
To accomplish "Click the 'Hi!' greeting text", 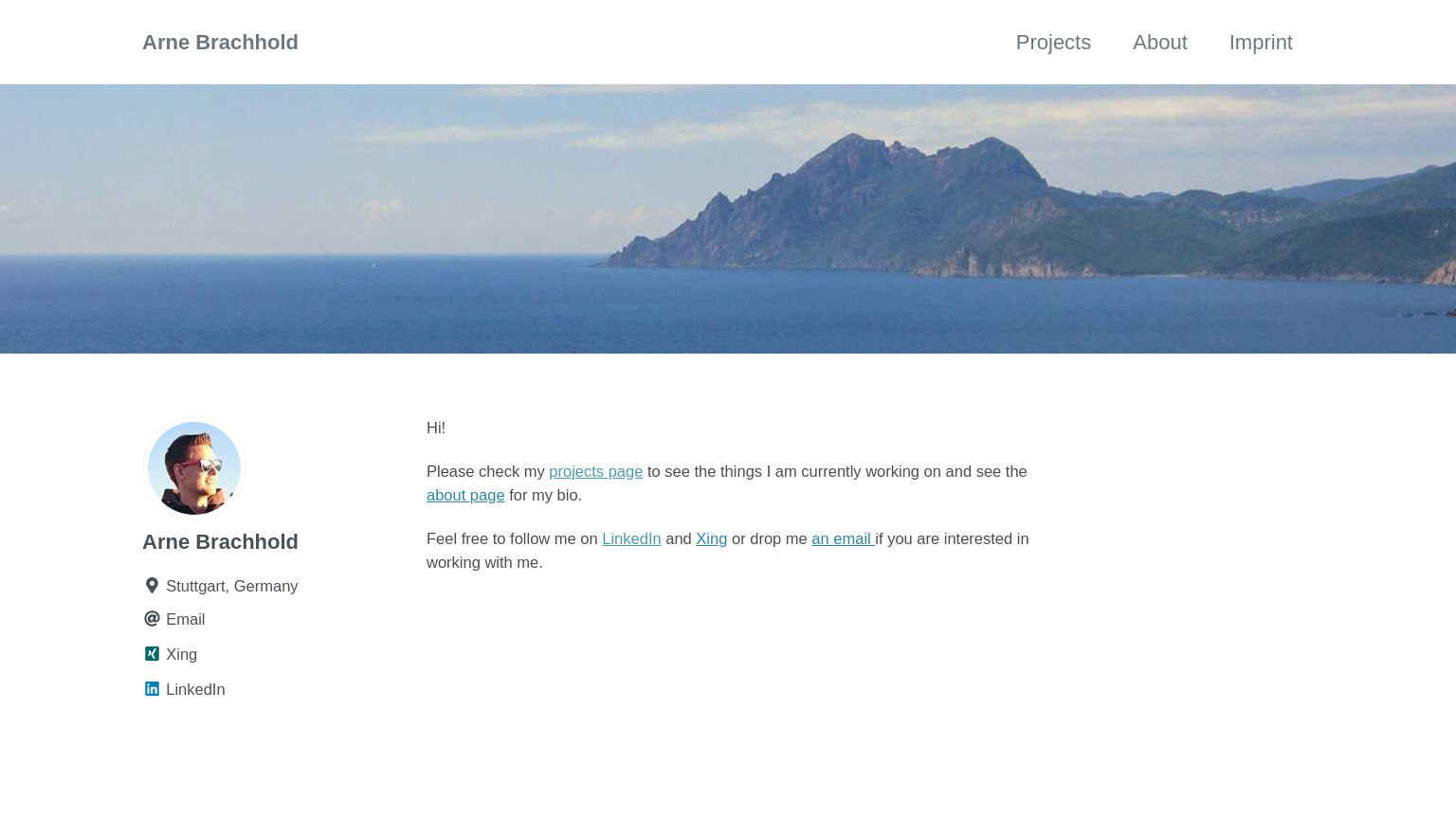I will click(x=436, y=428).
